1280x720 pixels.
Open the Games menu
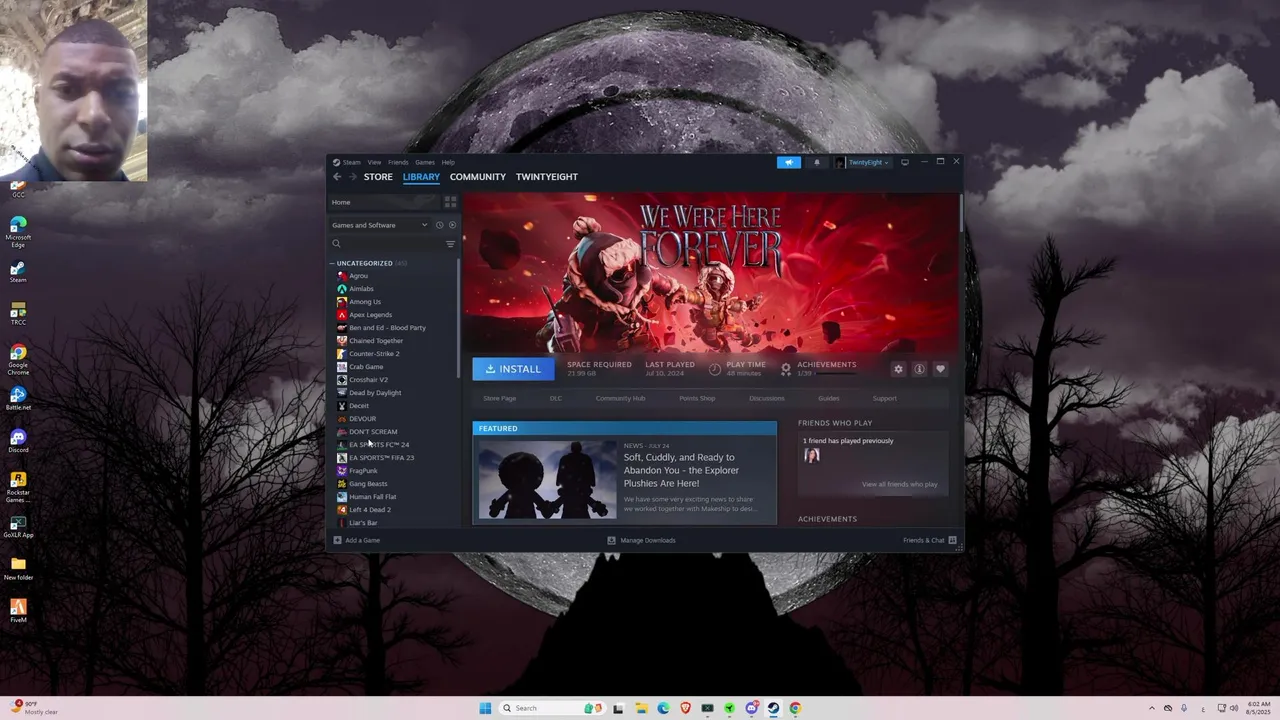click(425, 162)
